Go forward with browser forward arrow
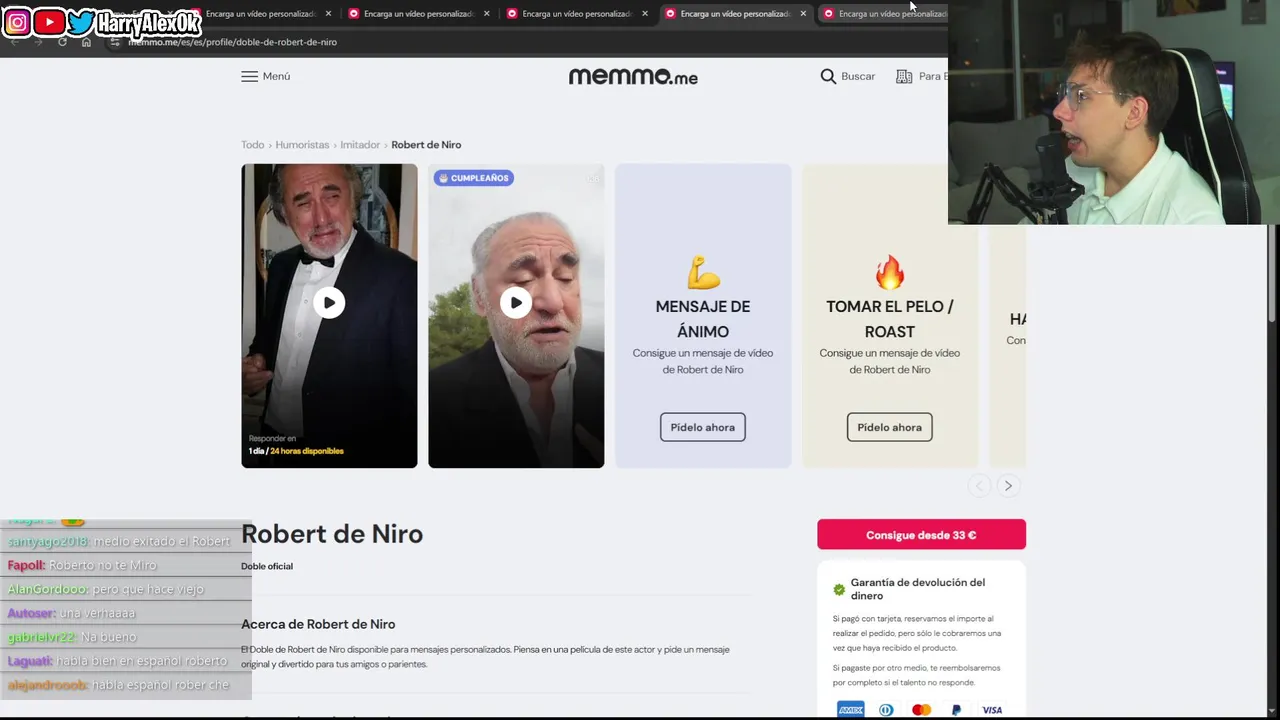1280x720 pixels. pyautogui.click(x=38, y=42)
